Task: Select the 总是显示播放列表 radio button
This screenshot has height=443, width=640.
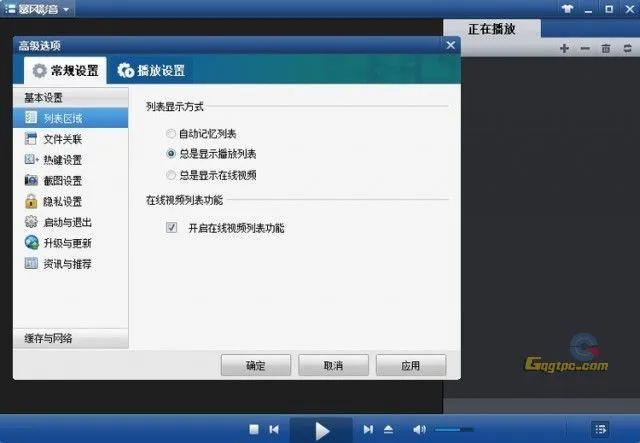Action: point(171,154)
